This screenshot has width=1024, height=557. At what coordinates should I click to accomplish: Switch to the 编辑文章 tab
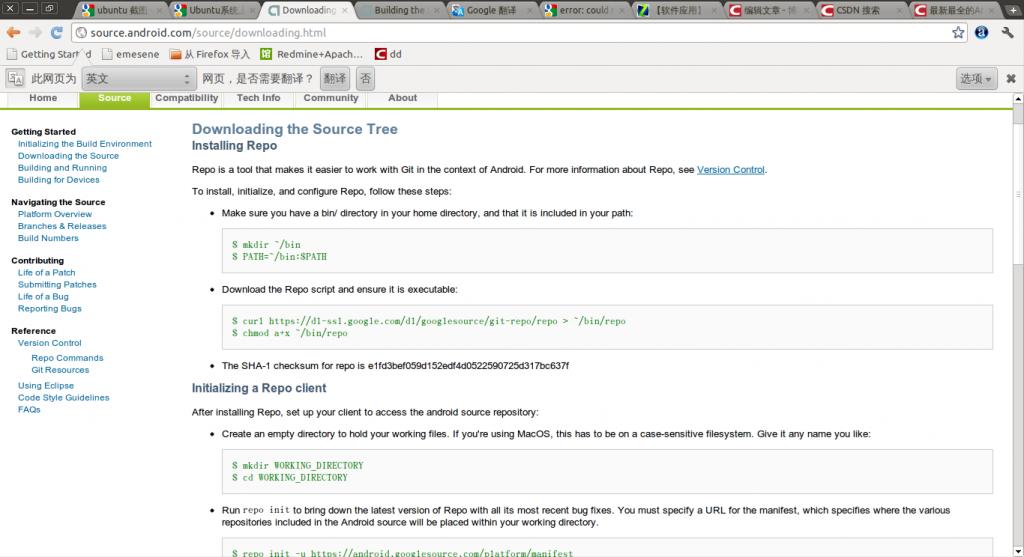[x=769, y=10]
